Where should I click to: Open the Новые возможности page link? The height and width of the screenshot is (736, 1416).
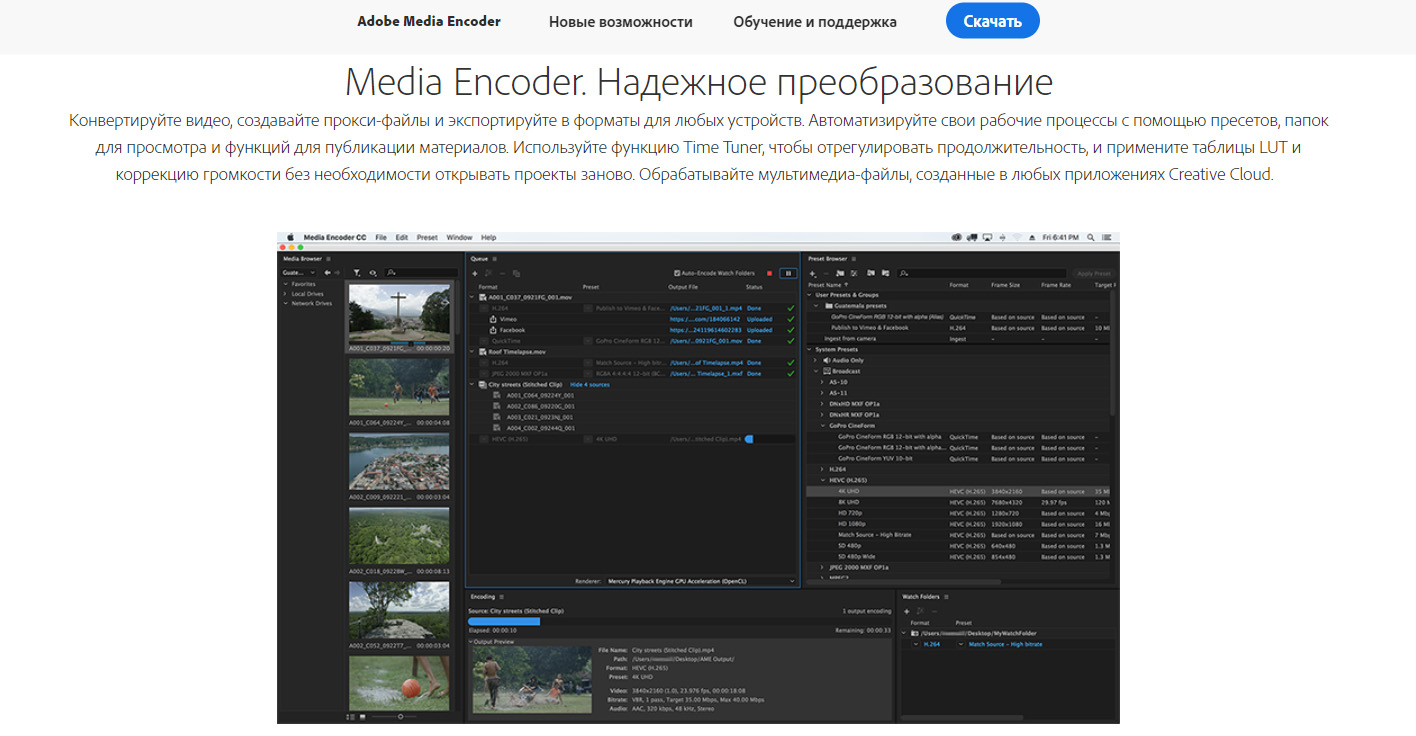pyautogui.click(x=620, y=21)
